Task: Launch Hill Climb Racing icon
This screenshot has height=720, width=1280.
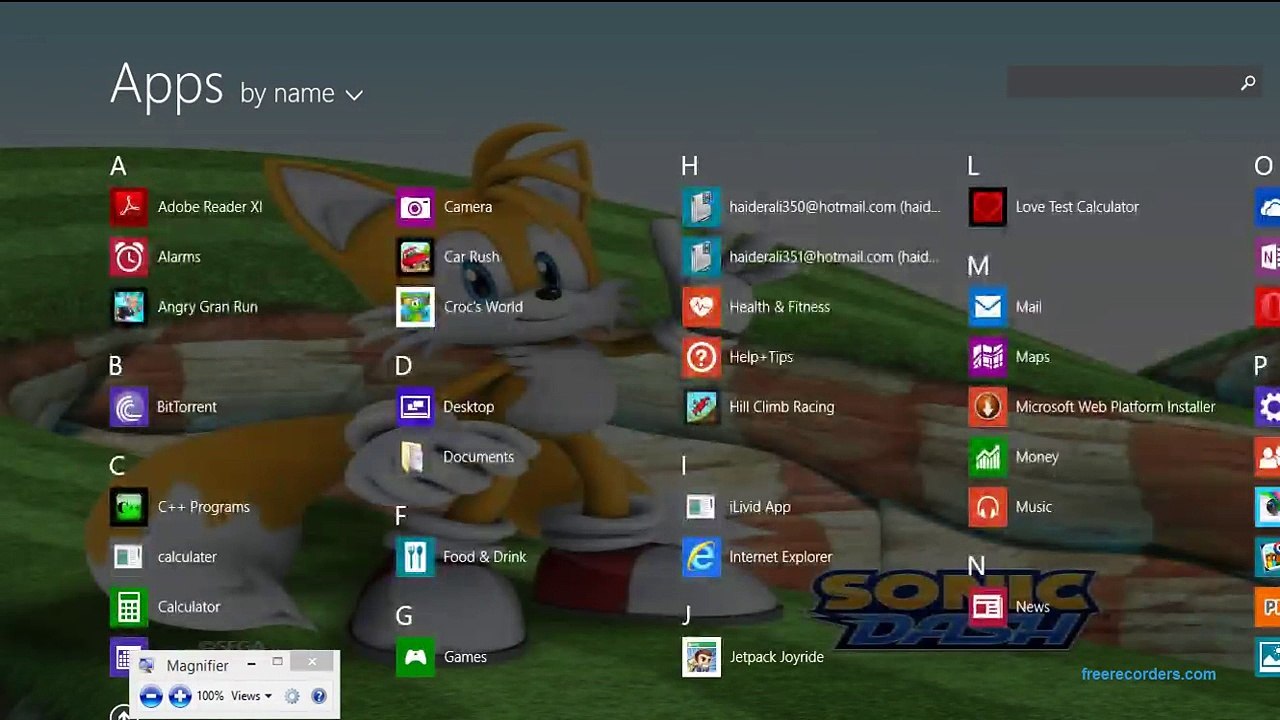Action: (701, 407)
